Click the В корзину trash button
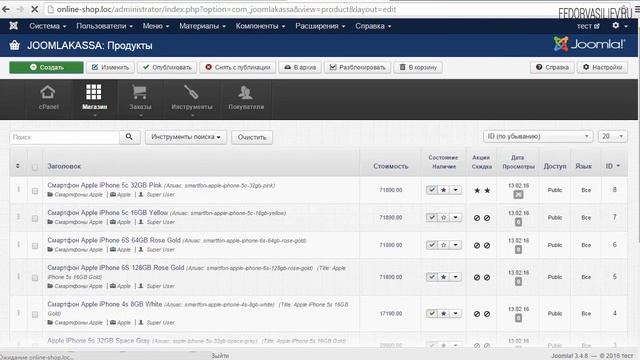This screenshot has width=640, height=360. (418, 67)
